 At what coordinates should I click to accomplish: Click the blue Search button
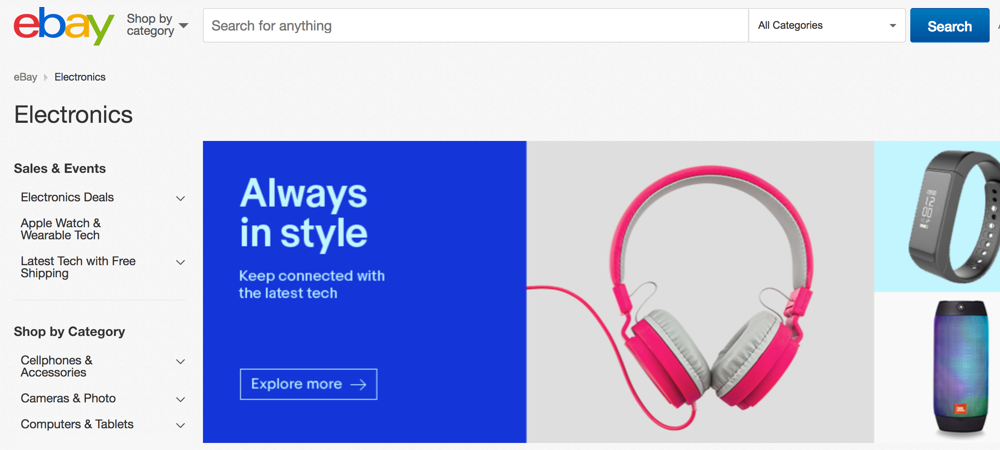[949, 26]
